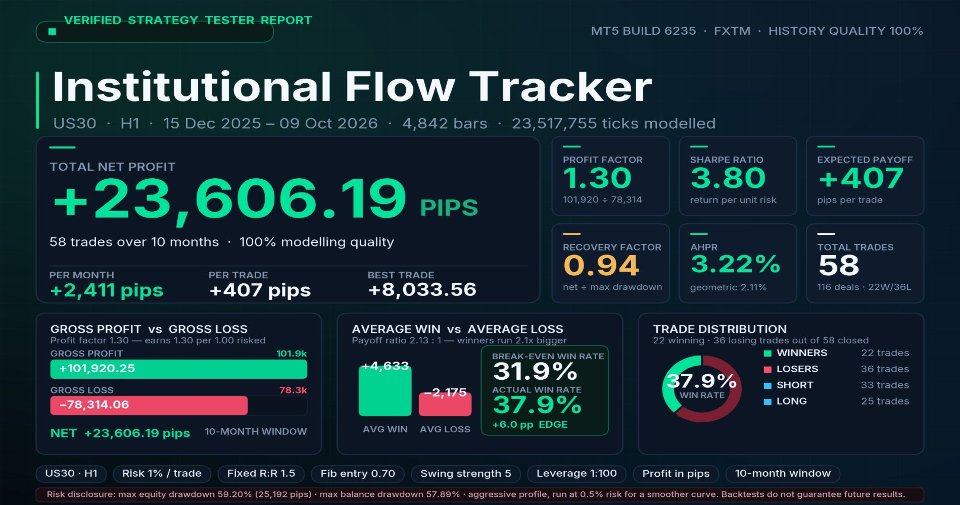The height and width of the screenshot is (505, 960).
Task: Select the HISTORY QUALITY 100% text
Action: 846,31
